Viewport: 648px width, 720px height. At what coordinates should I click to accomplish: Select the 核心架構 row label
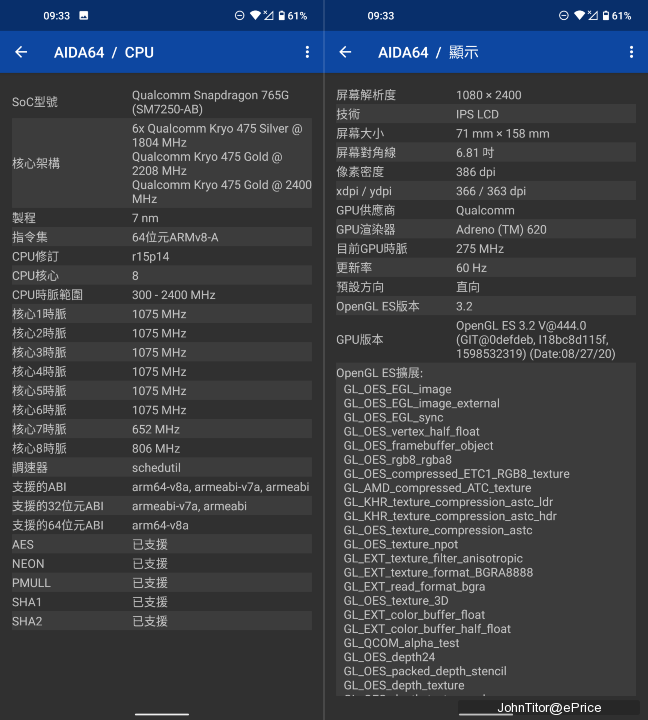click(x=36, y=163)
